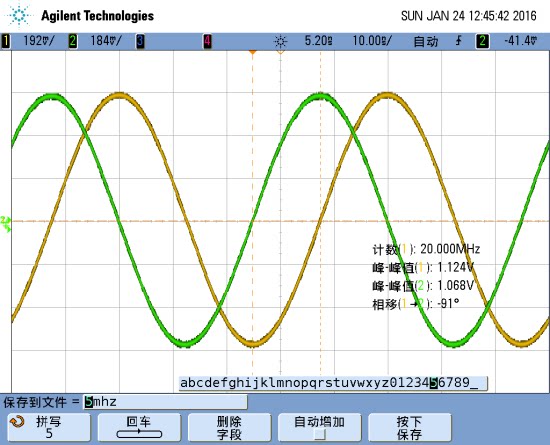Viewport: 550px width, 445px height.
Task: Click the 按下保存 save softkey
Action: coord(410,427)
